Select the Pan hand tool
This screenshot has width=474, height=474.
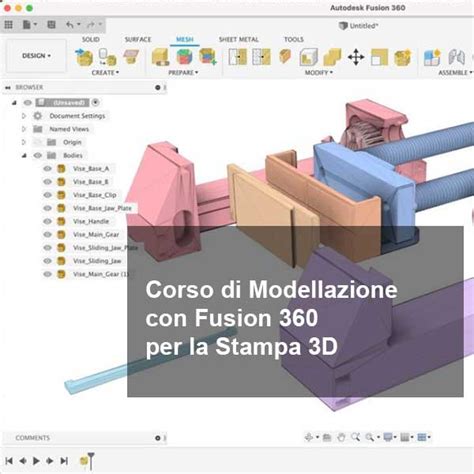tap(341, 437)
